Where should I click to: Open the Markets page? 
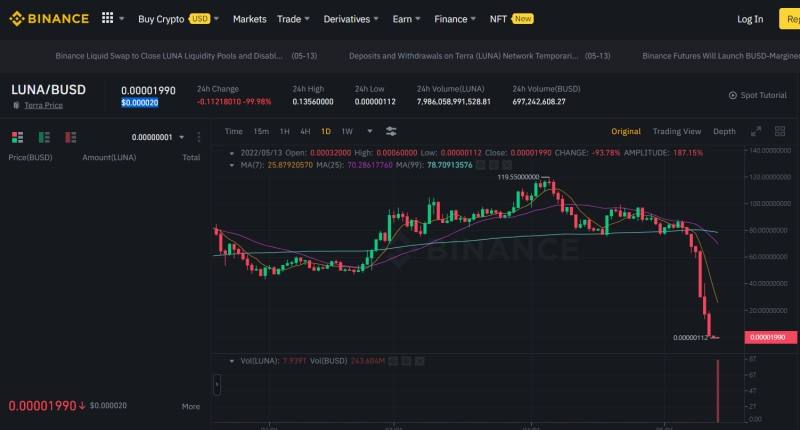[x=249, y=19]
